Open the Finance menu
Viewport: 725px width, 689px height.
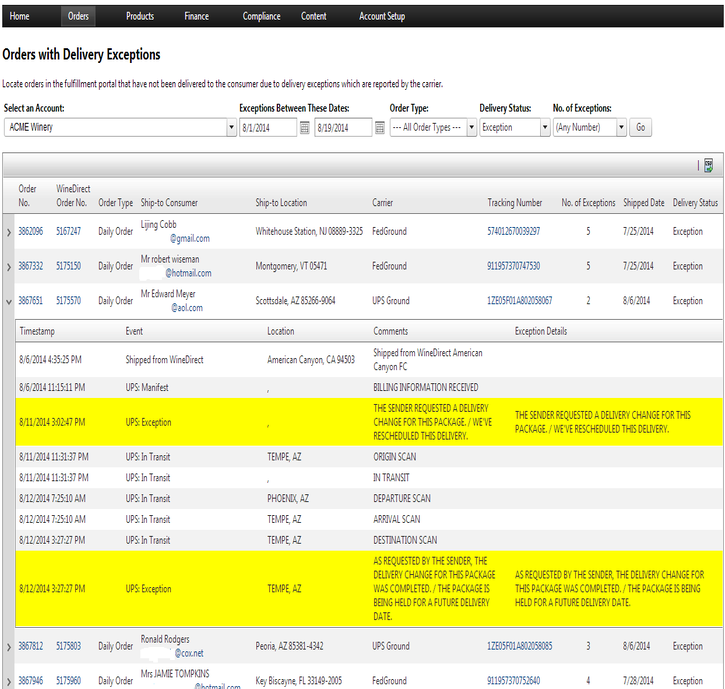[x=197, y=16]
